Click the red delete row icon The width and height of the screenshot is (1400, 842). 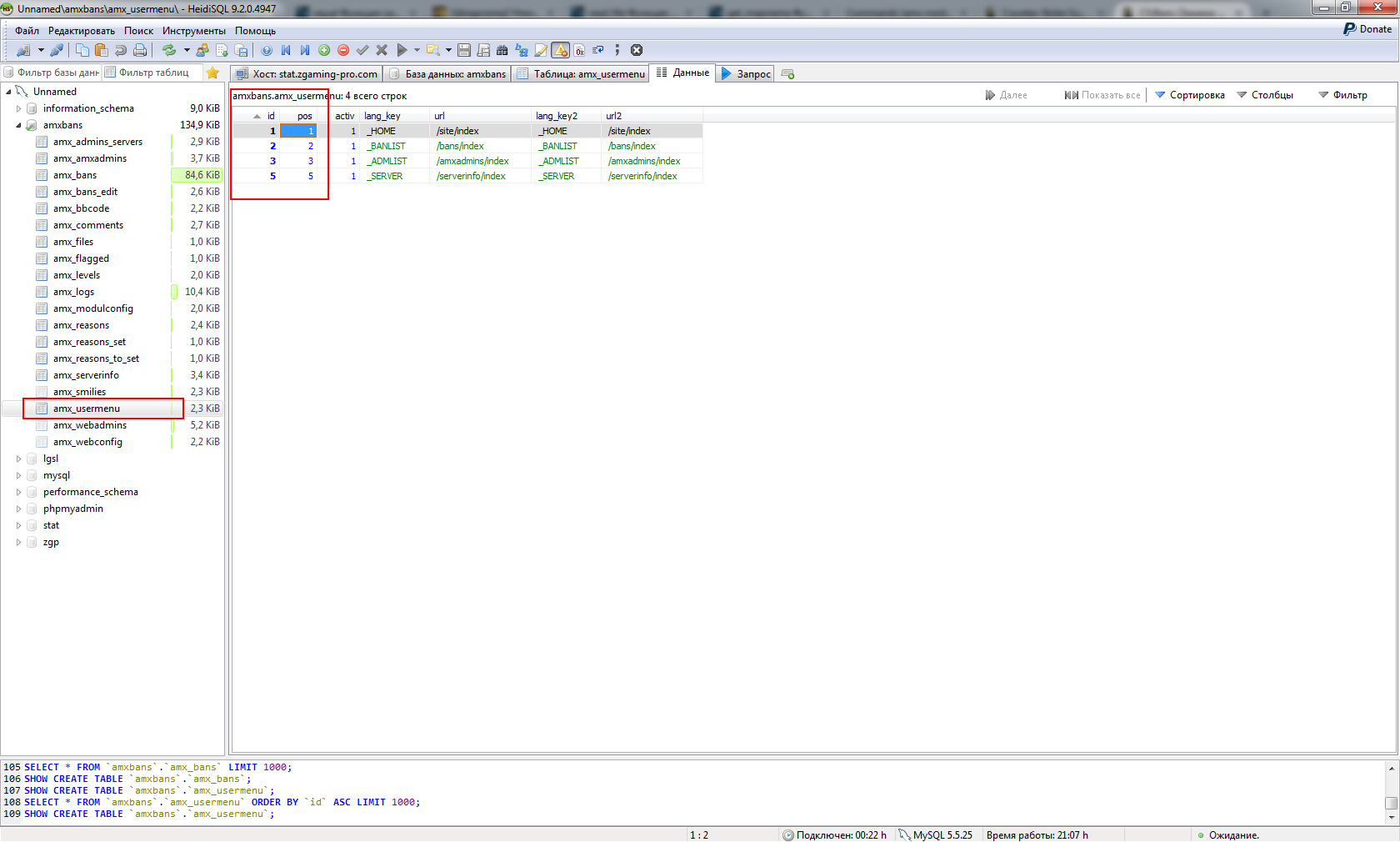coord(343,50)
